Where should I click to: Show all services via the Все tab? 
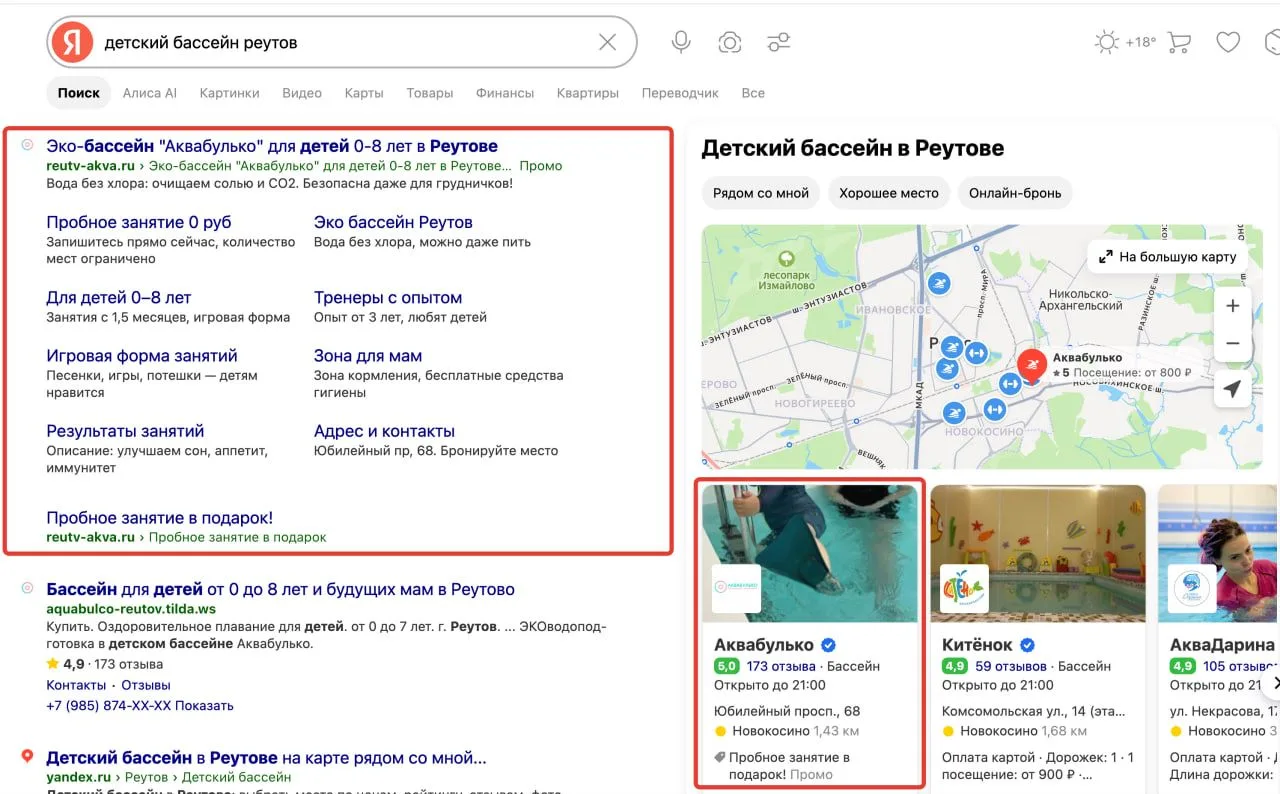[753, 93]
